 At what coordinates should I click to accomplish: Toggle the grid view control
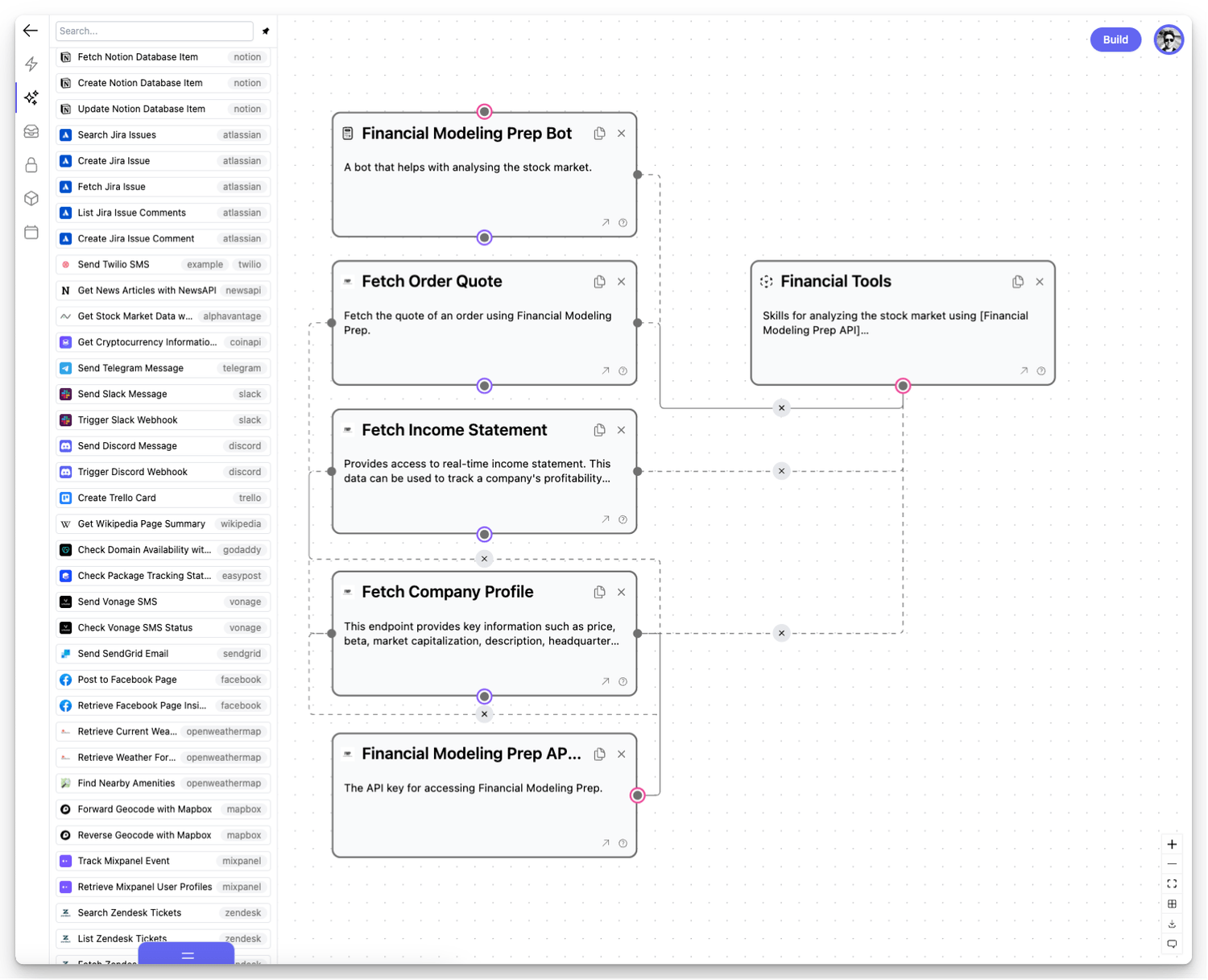click(x=1172, y=904)
